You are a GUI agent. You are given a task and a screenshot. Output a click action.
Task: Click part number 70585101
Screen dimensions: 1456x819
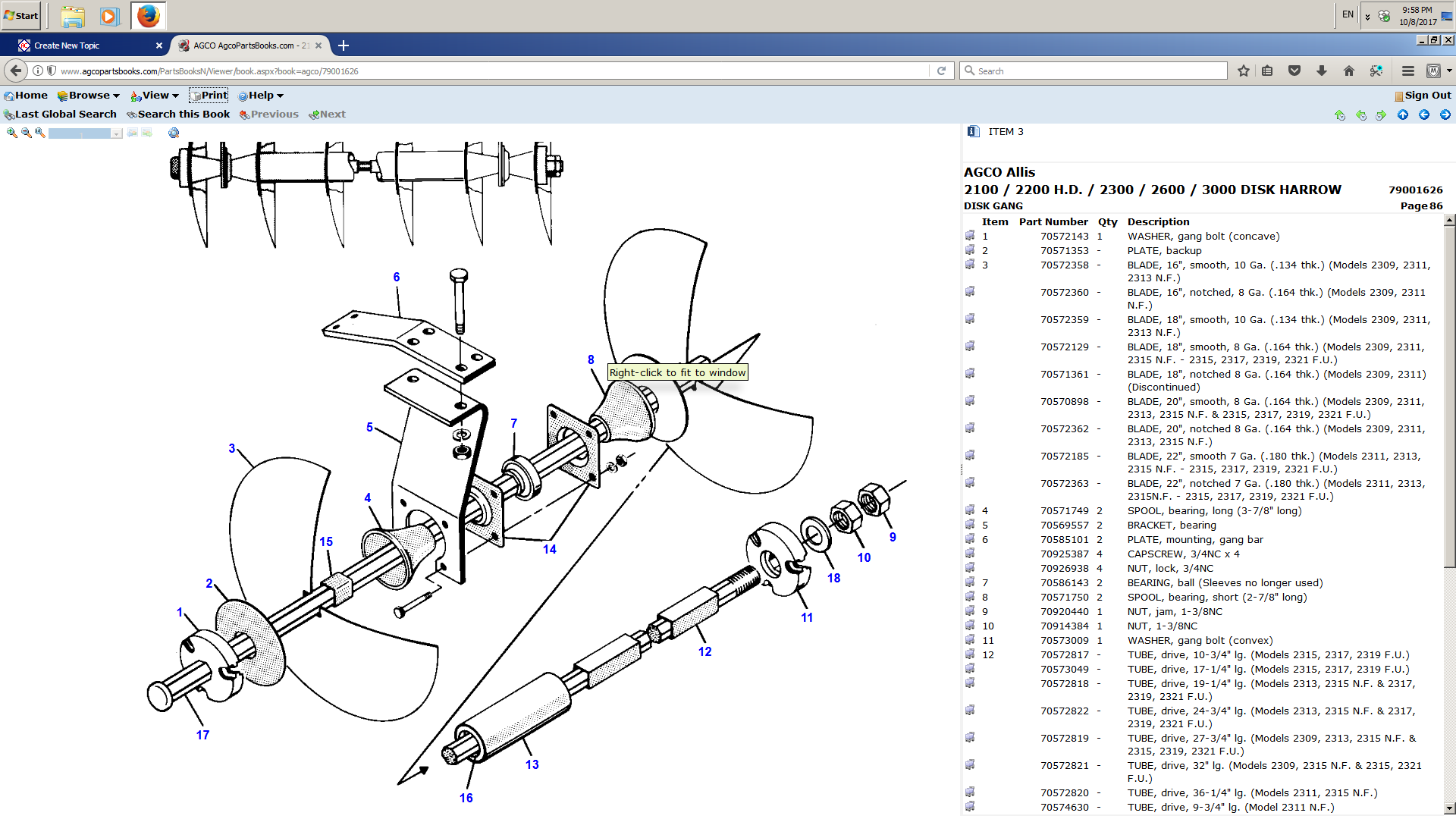[x=1065, y=539]
